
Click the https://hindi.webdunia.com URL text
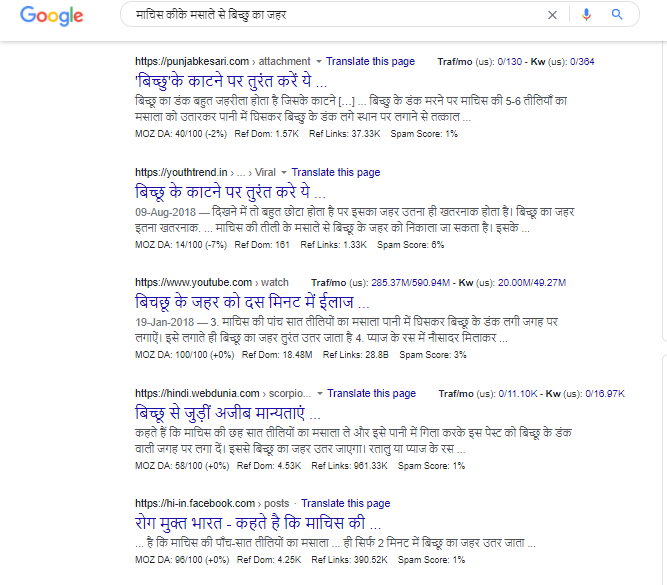pyautogui.click(x=197, y=394)
